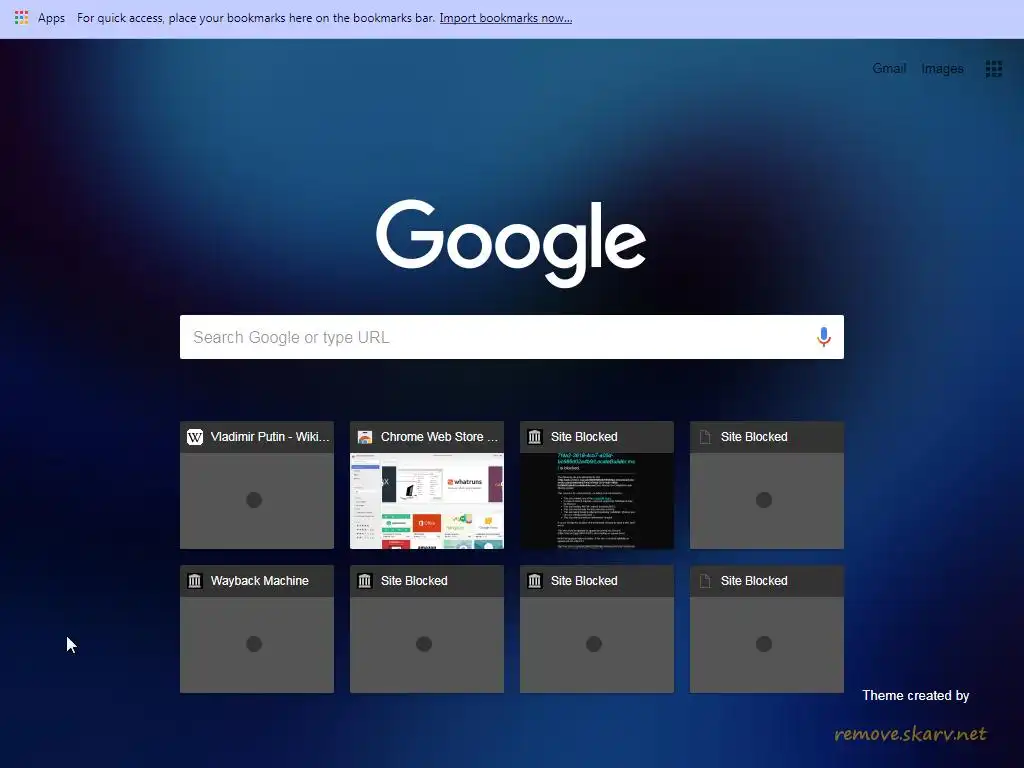
Task: Open the Chrome Web Store thumbnail preview
Action: 426,501
